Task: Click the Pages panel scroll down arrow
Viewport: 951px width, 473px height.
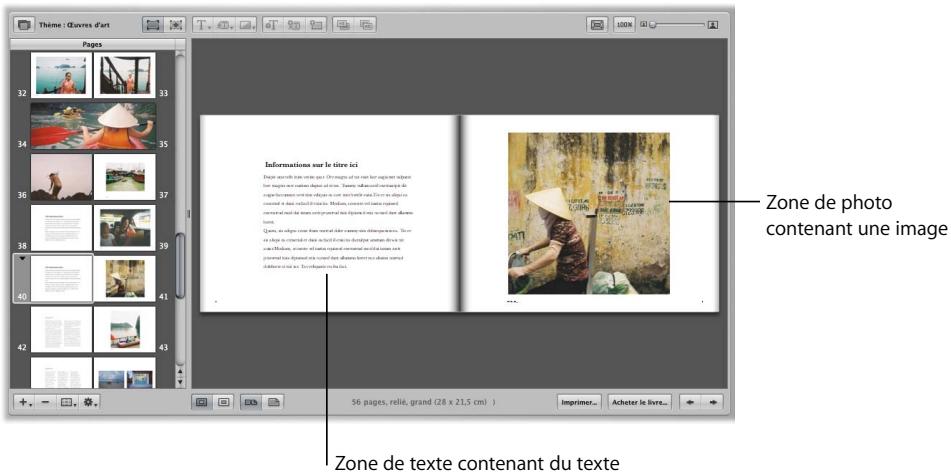Action: pyautogui.click(x=180, y=381)
